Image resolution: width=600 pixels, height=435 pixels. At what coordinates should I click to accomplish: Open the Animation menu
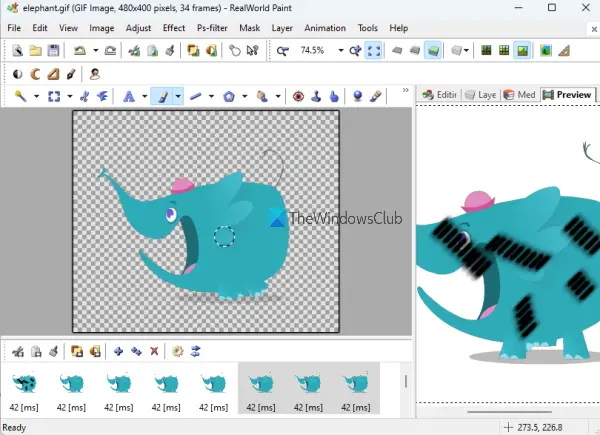(325, 28)
